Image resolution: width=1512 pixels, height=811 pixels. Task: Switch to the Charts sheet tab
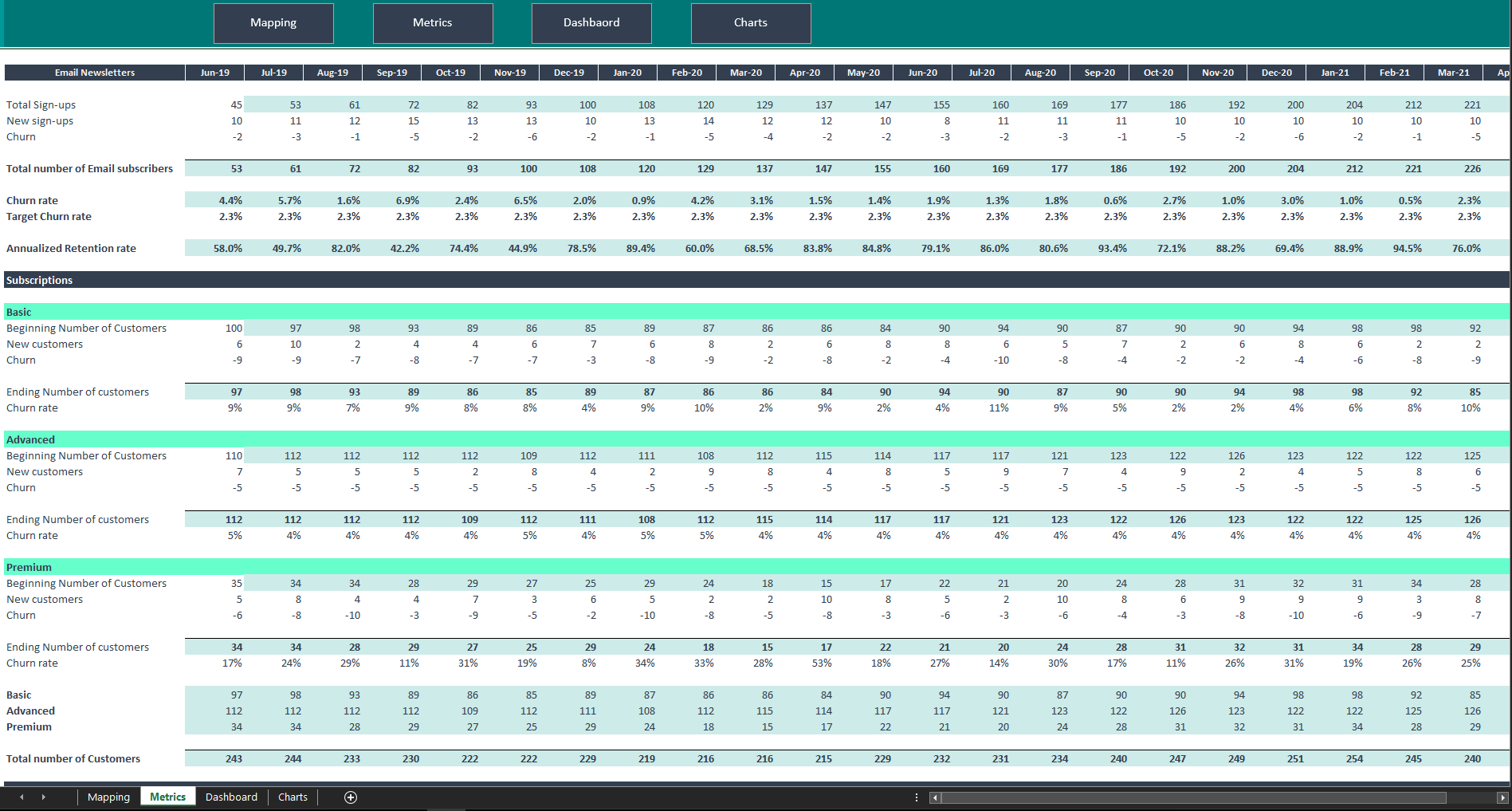293,797
